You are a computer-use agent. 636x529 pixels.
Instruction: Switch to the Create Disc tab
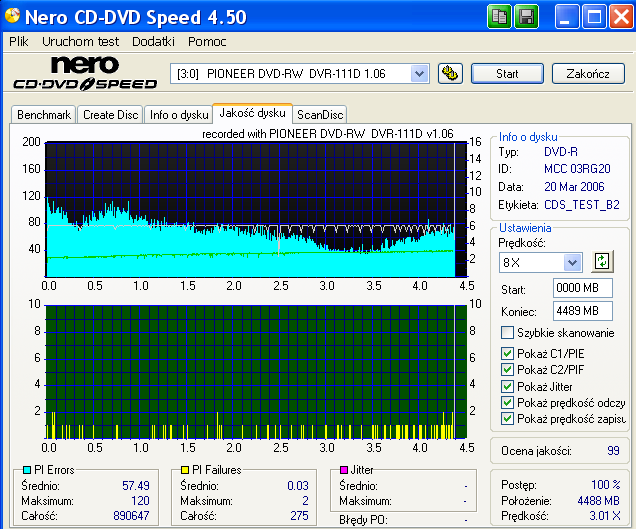click(110, 115)
